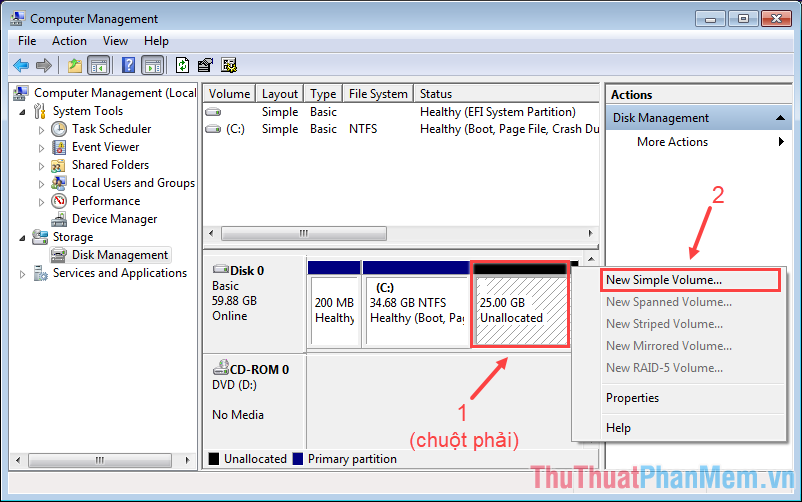Click the Local Users and Groups icon
The width and height of the screenshot is (802, 502).
click(x=59, y=183)
